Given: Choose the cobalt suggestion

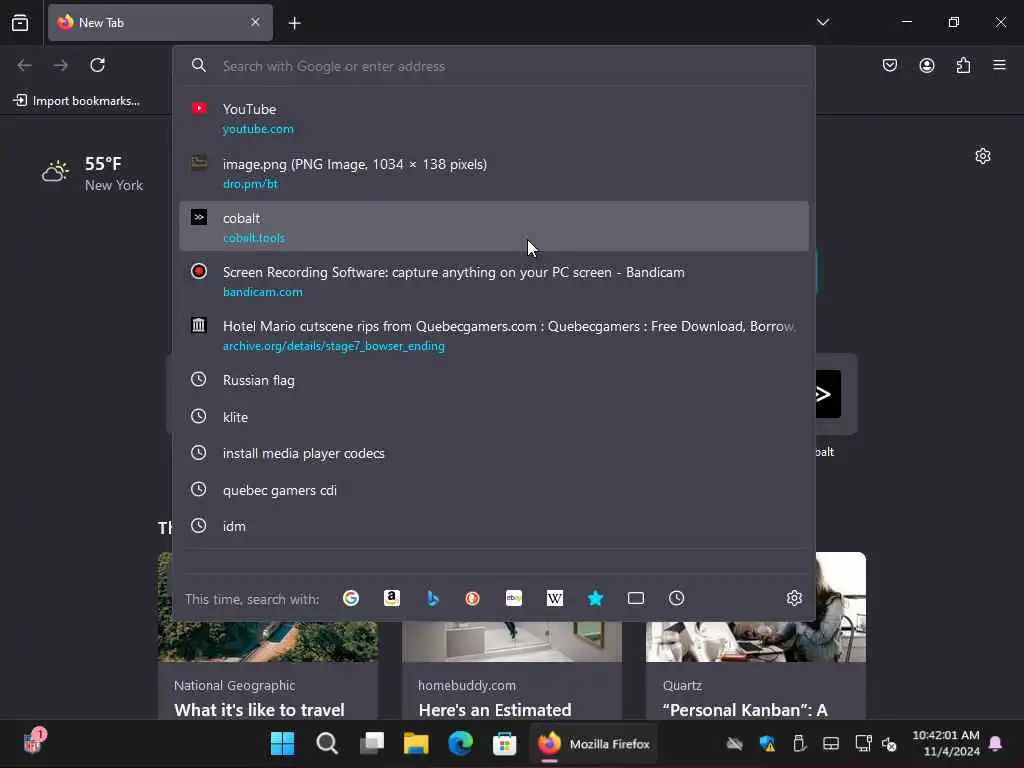Looking at the screenshot, I should click(494, 227).
